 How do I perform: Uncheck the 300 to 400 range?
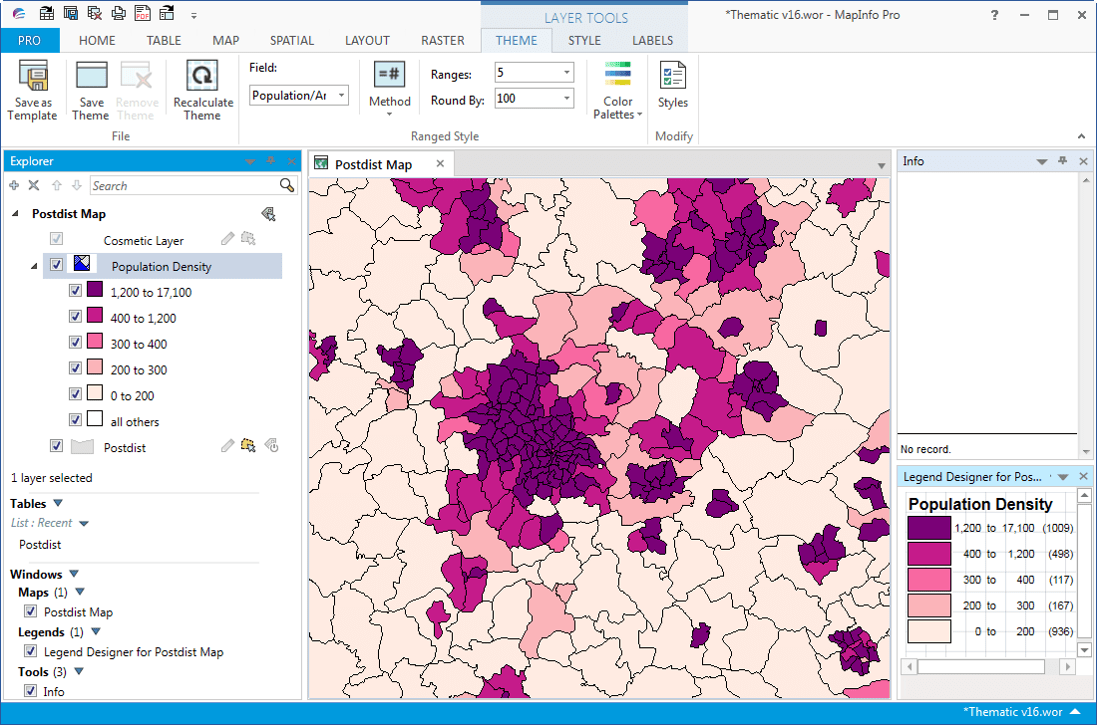click(76, 342)
